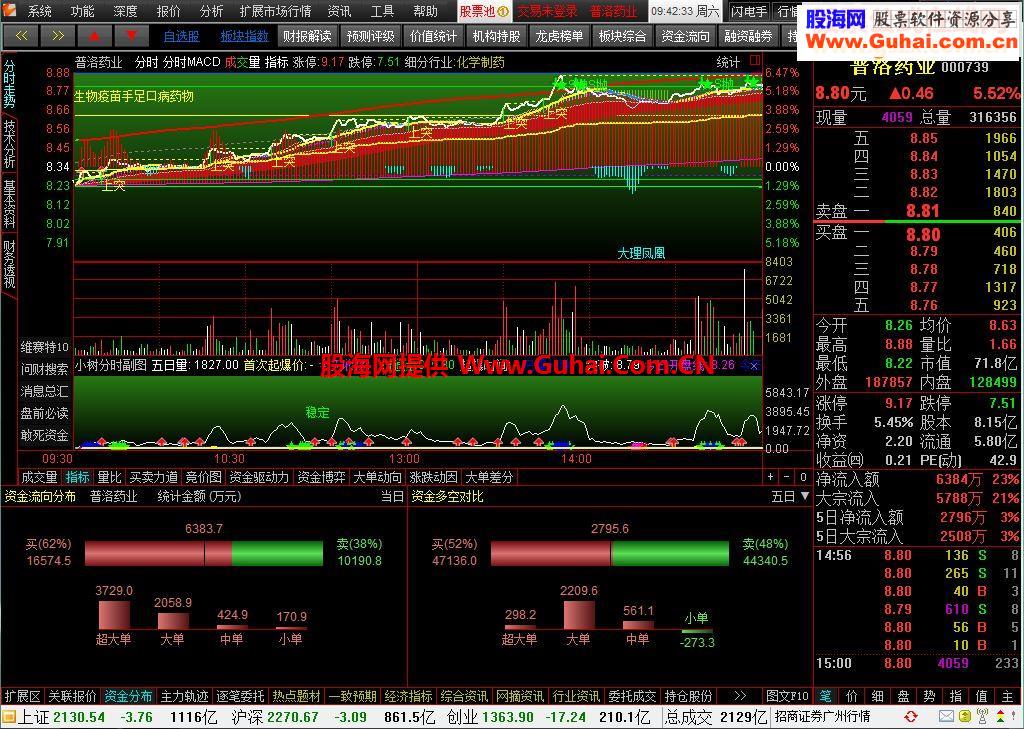Switch to the 热点题材 bottom tab
This screenshot has width=1024, height=729.
point(296,696)
